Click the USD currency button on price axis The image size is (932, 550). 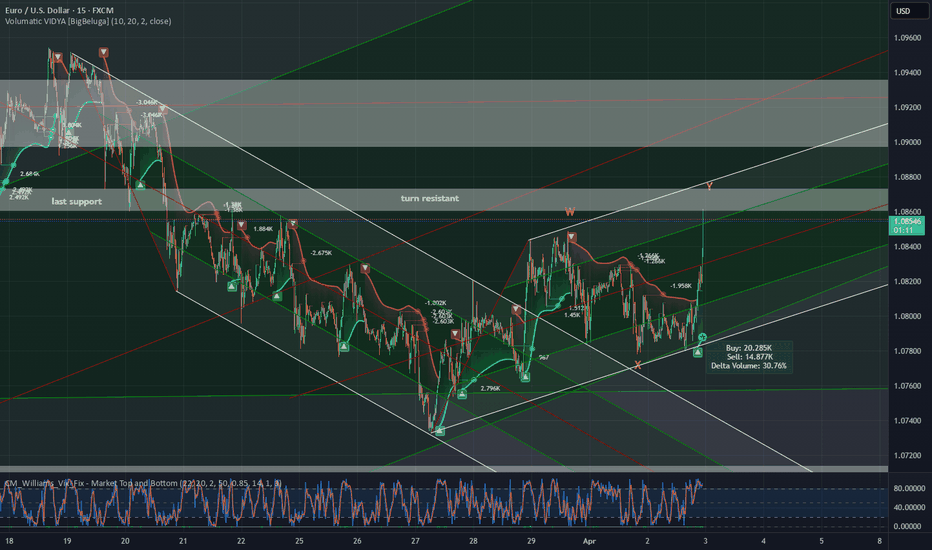coord(909,11)
